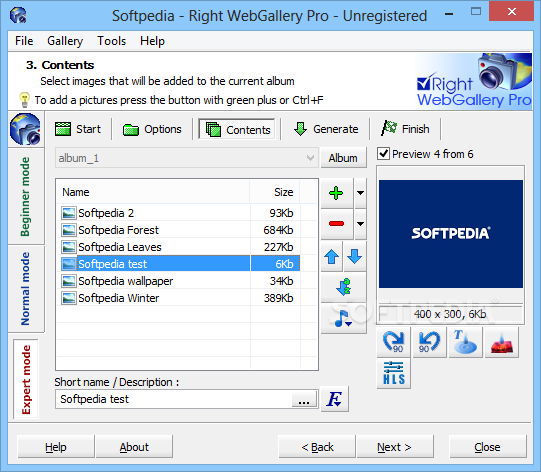Click the 400 x 300, 6Kb info label
The height and width of the screenshot is (472, 541).
pos(450,314)
